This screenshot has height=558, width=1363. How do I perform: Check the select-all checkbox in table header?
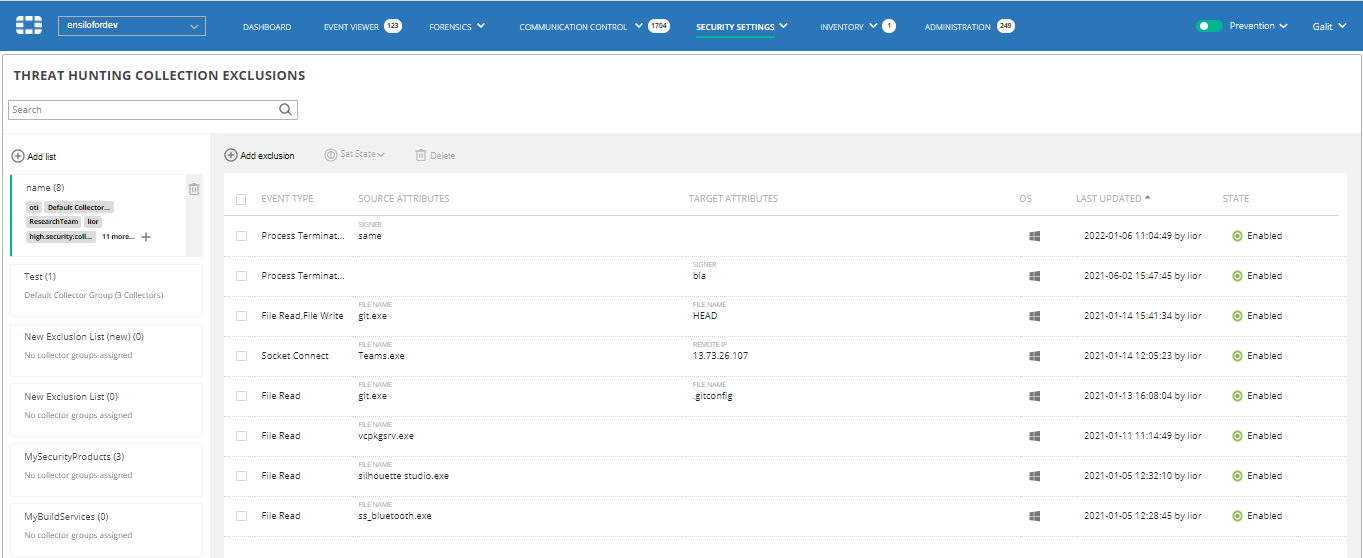(241, 199)
